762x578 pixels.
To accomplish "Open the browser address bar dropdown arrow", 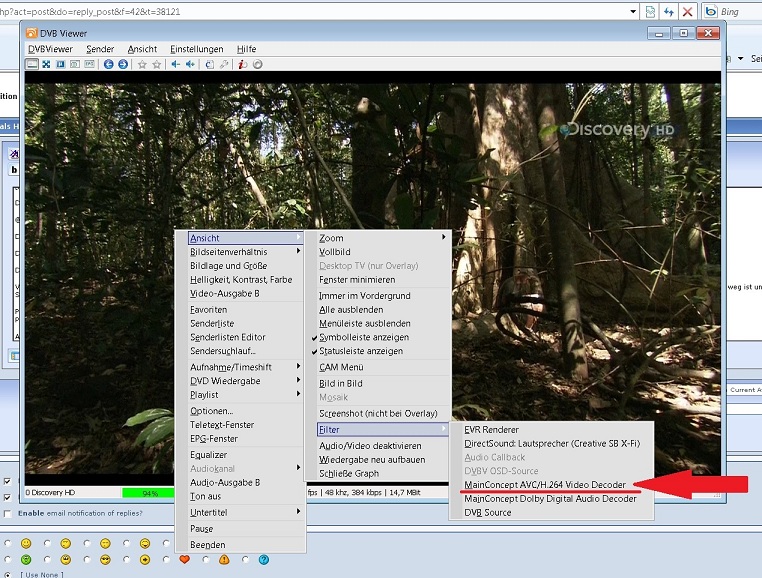I will click(x=633, y=12).
